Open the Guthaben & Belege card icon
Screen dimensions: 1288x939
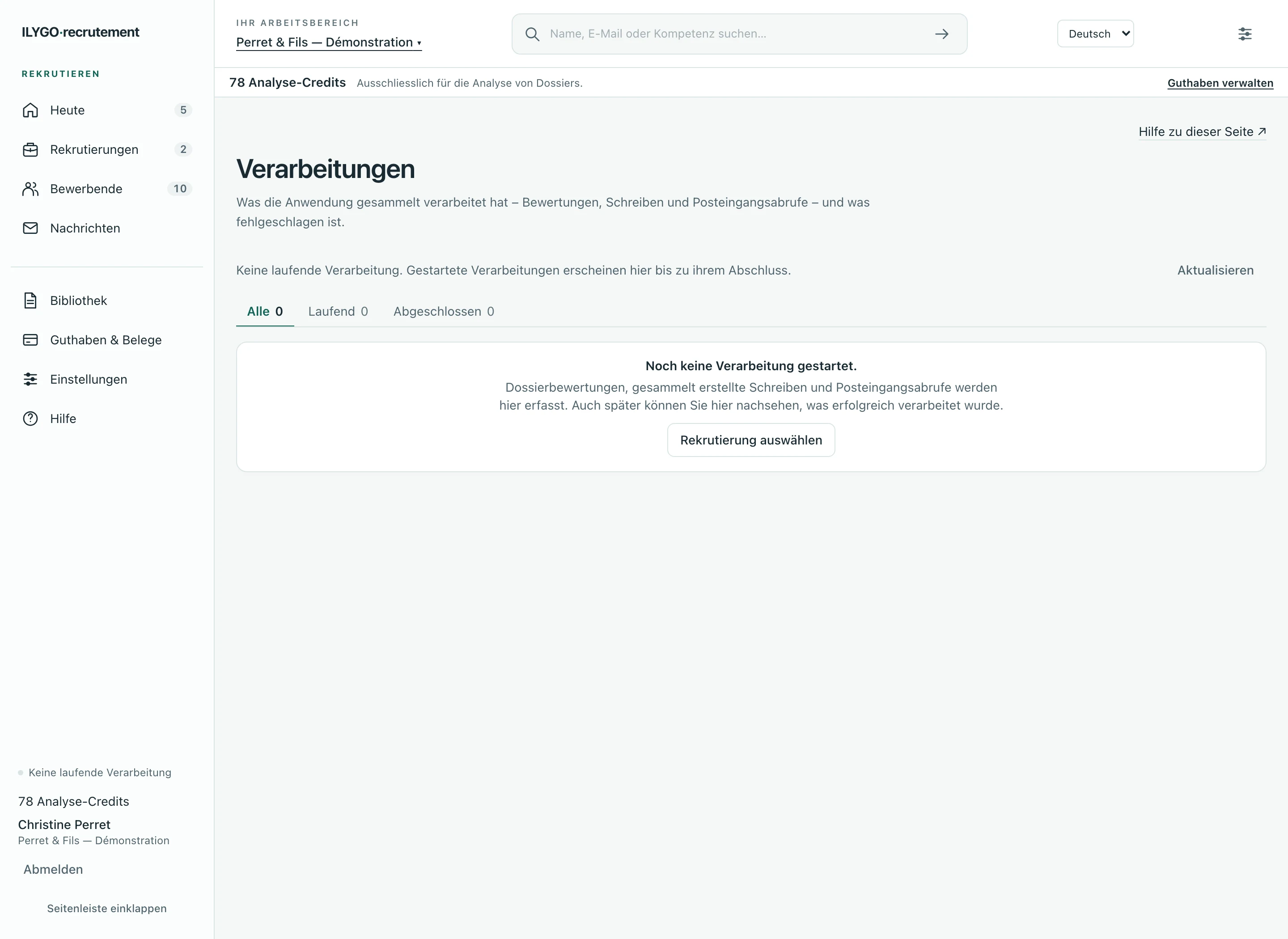pyautogui.click(x=30, y=340)
